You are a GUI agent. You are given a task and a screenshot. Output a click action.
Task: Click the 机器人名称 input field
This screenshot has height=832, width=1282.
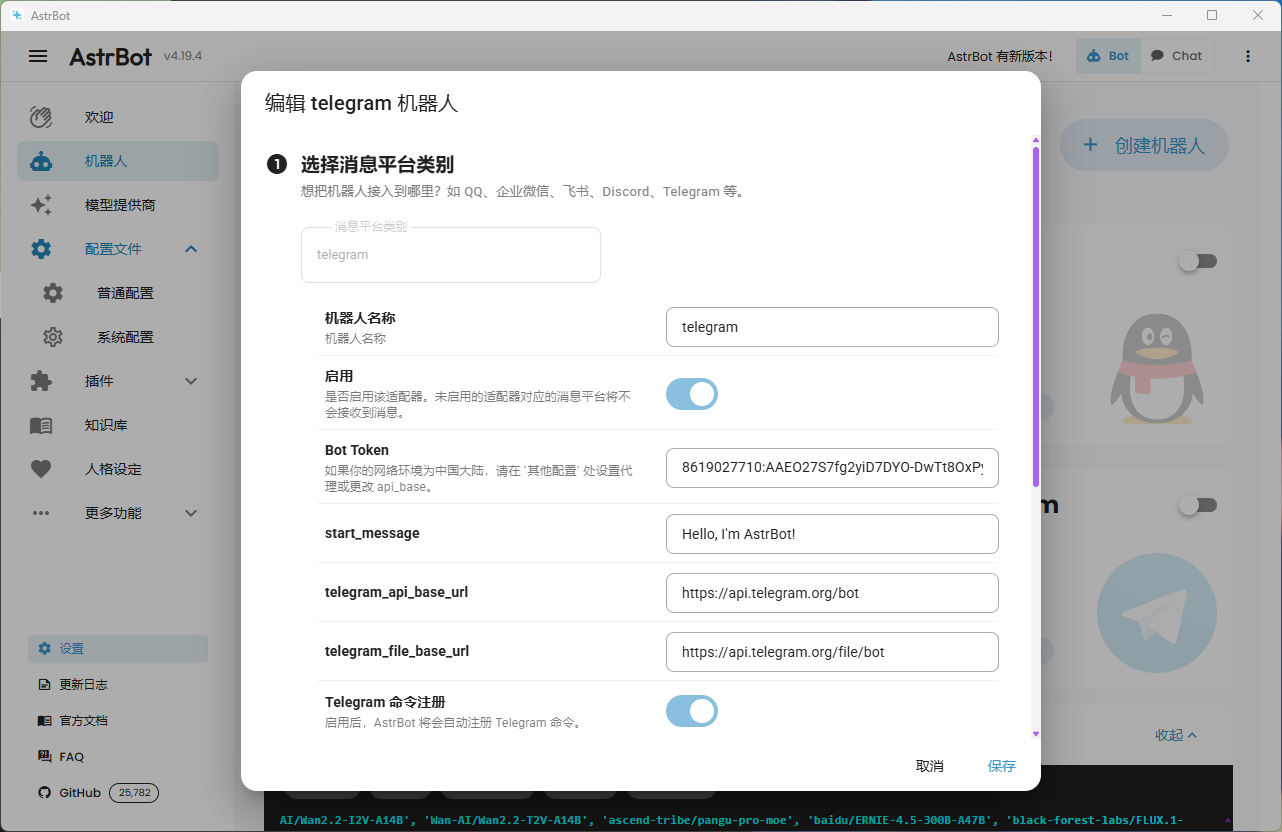pyautogui.click(x=832, y=327)
